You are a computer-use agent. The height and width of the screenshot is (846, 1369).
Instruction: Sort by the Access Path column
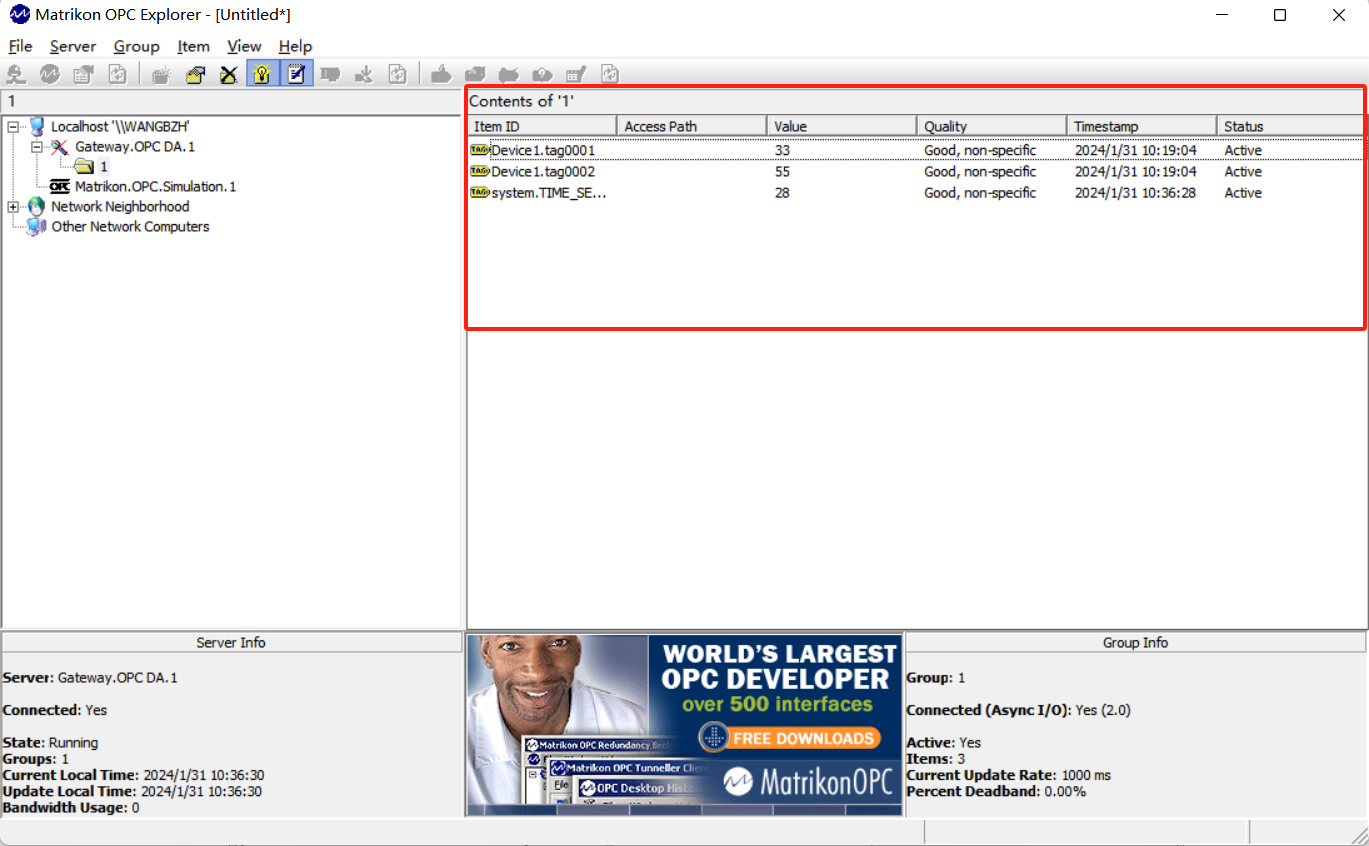[692, 126]
